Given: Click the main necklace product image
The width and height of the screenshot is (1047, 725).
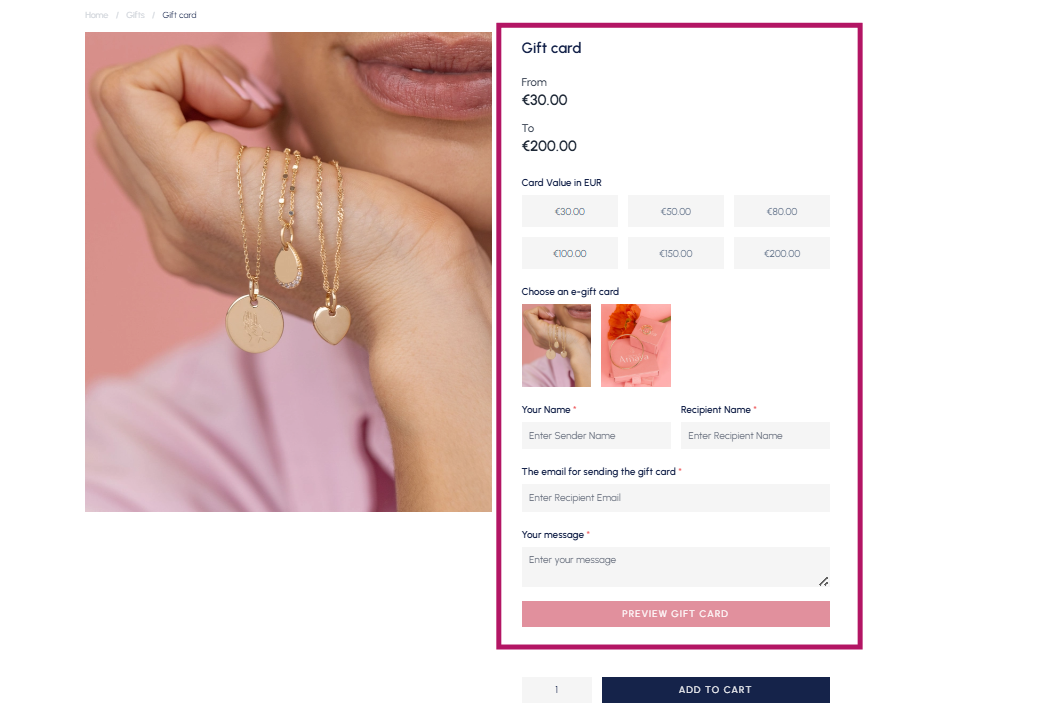Looking at the screenshot, I should coord(288,272).
